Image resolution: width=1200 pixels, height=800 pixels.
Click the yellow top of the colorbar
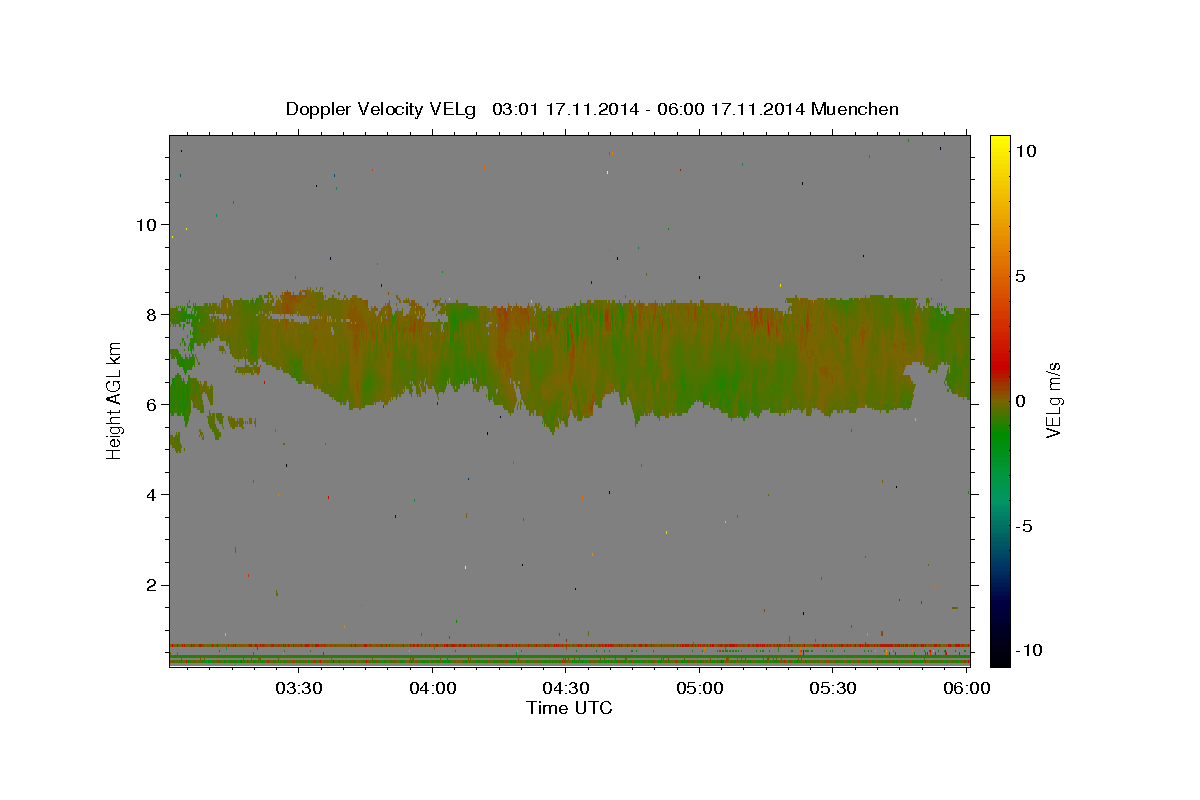(1000, 145)
